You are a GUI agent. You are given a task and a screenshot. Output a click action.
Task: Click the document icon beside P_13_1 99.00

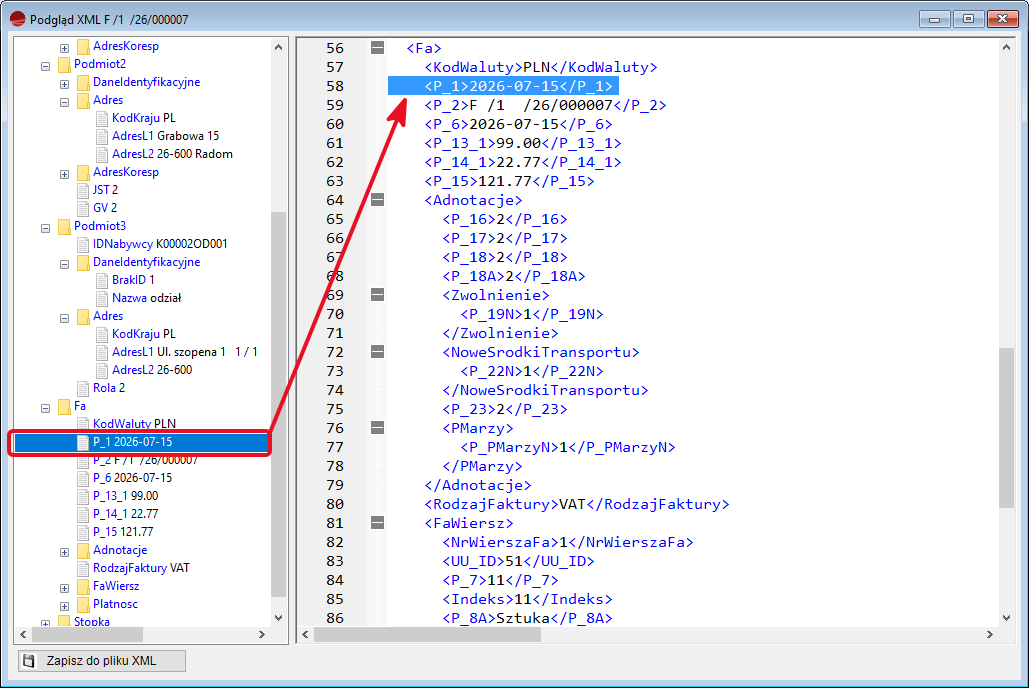[83, 496]
